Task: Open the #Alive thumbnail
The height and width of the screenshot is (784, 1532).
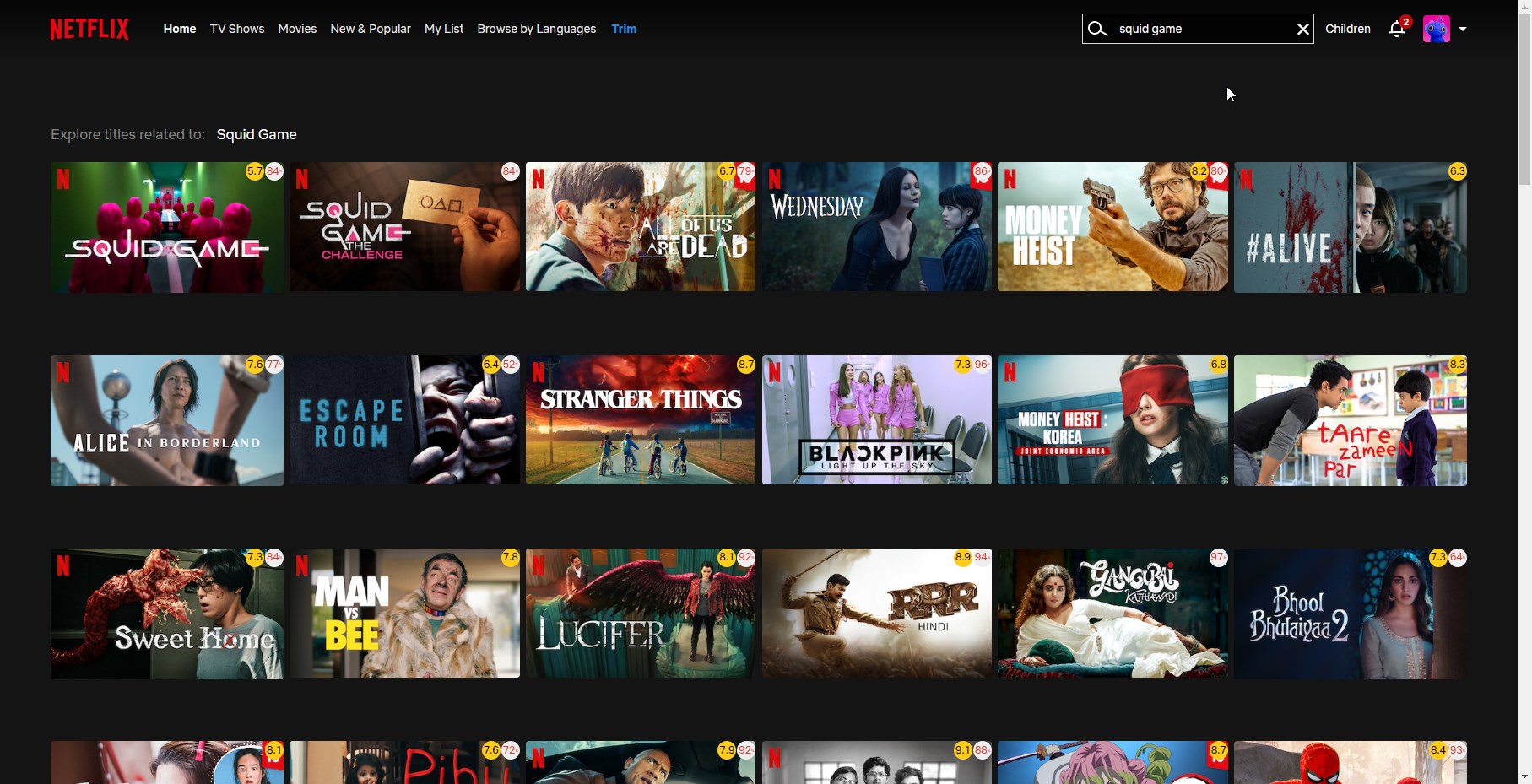Action: click(1351, 227)
